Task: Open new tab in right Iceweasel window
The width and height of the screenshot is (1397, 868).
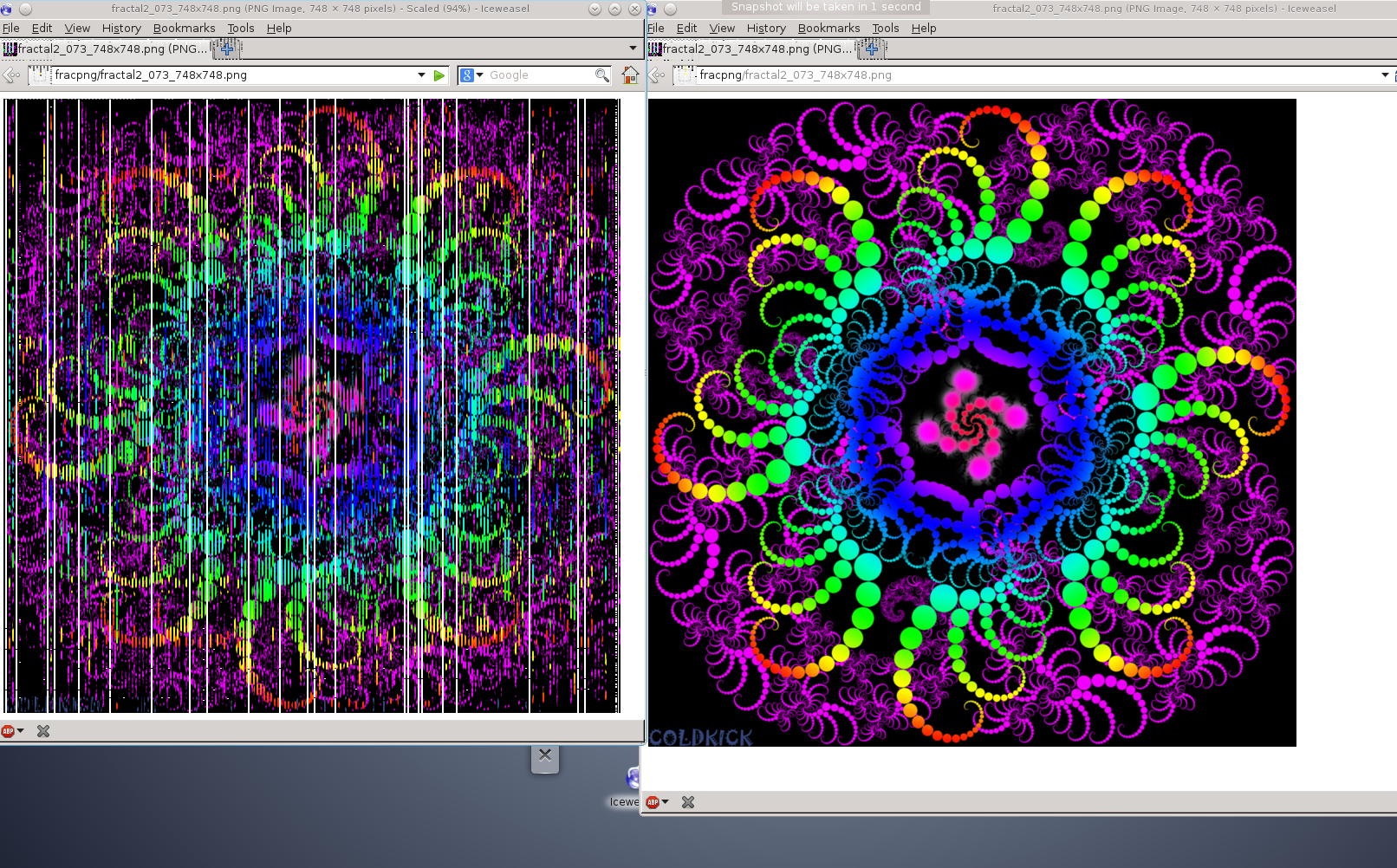Action: [x=872, y=49]
